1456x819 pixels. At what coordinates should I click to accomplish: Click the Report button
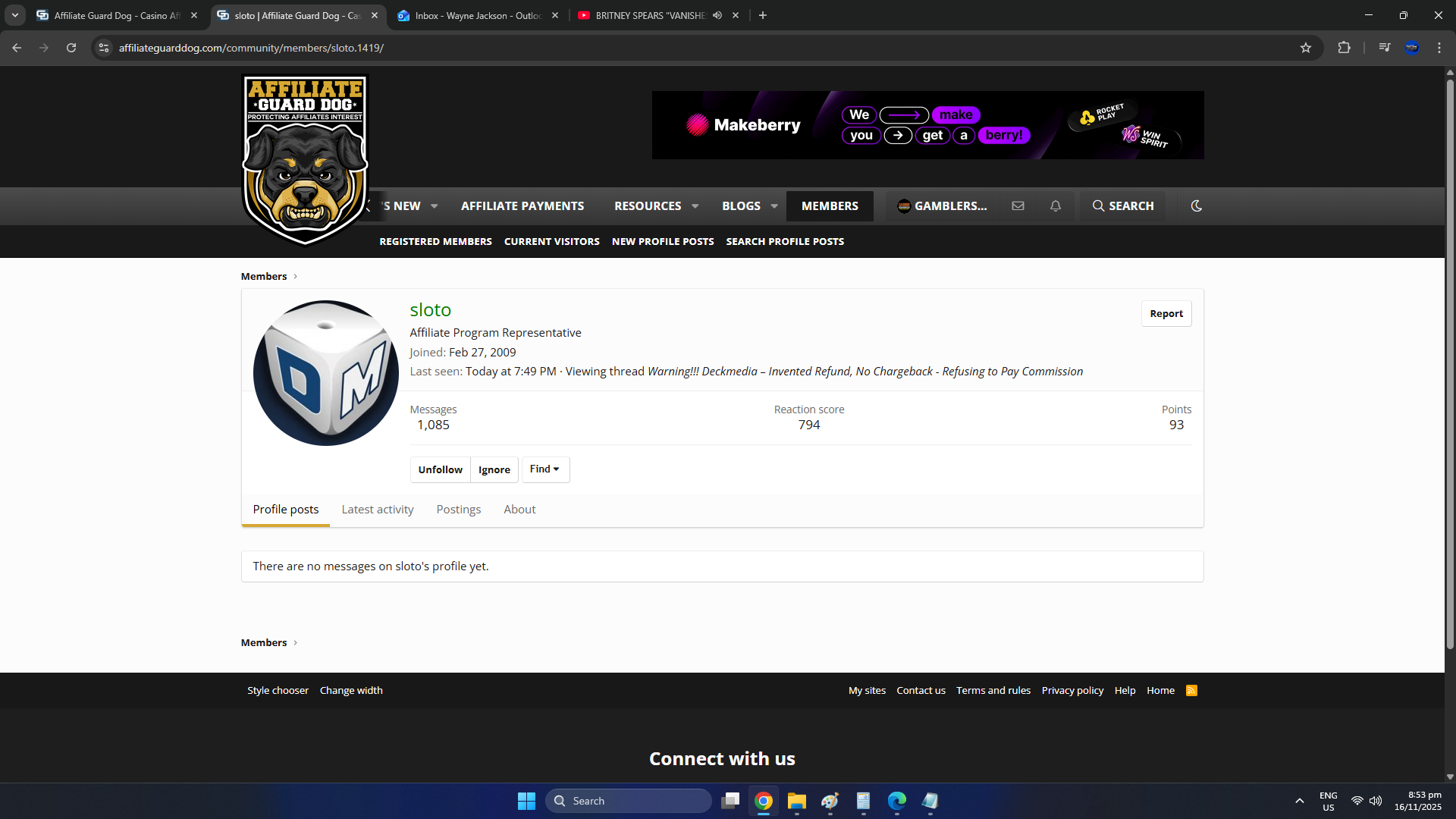[x=1166, y=313]
